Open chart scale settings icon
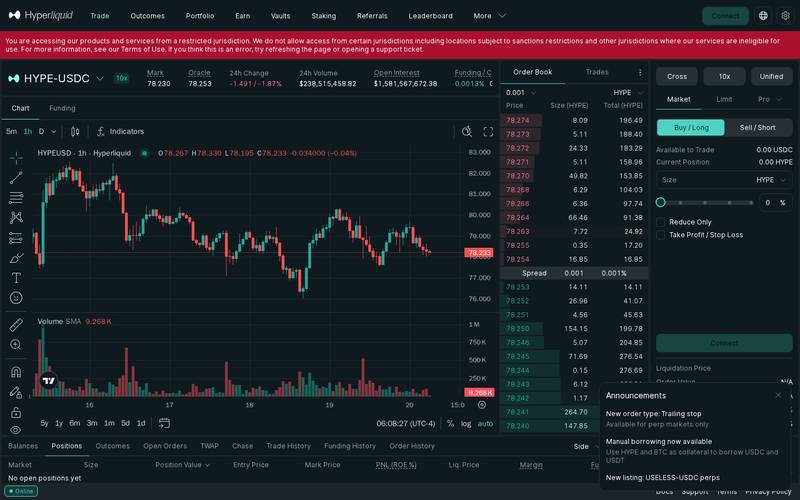The image size is (800, 500). tap(482, 405)
